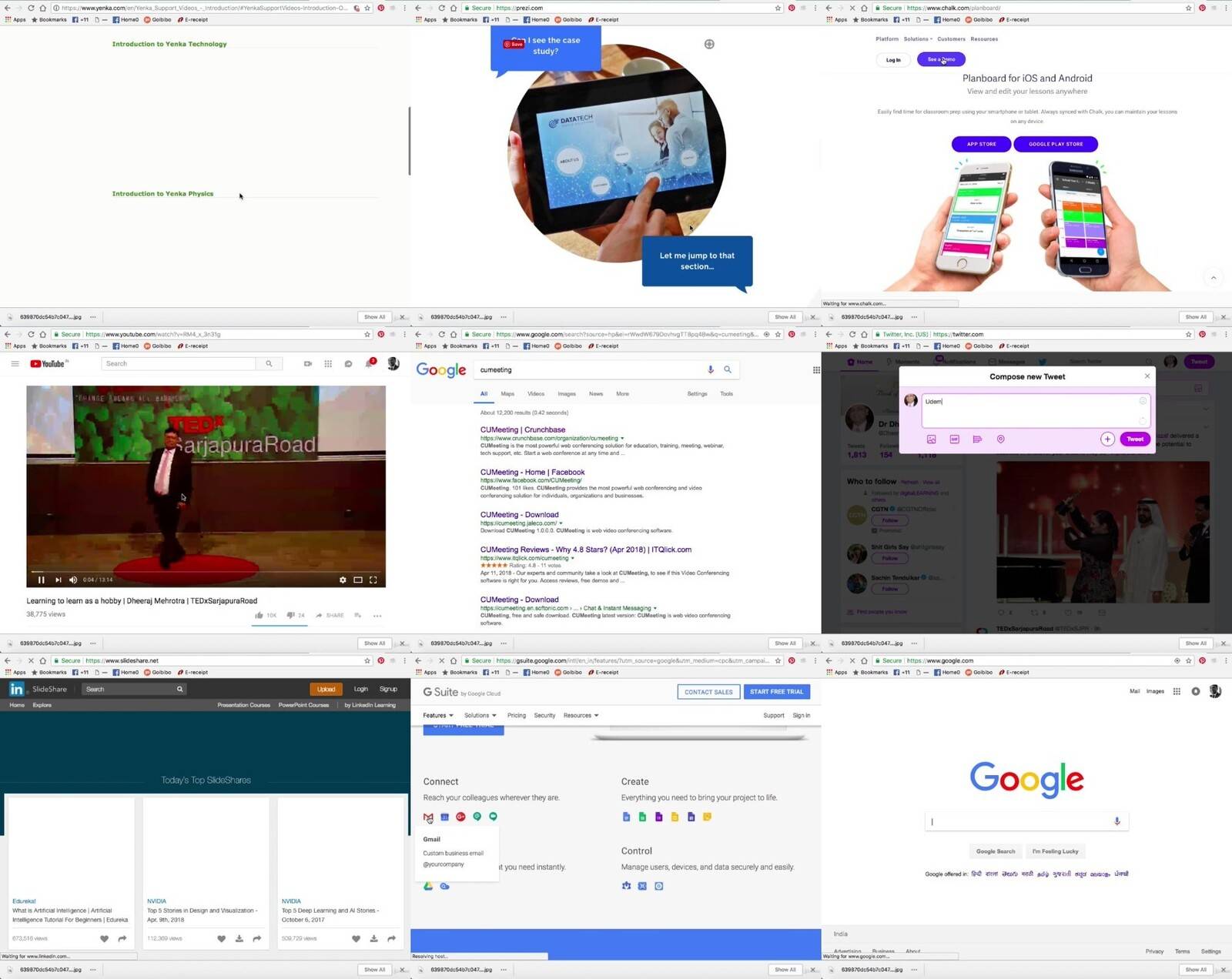Expand the Solutions dropdown in G Suite
The height and width of the screenshot is (979, 1232).
point(480,715)
